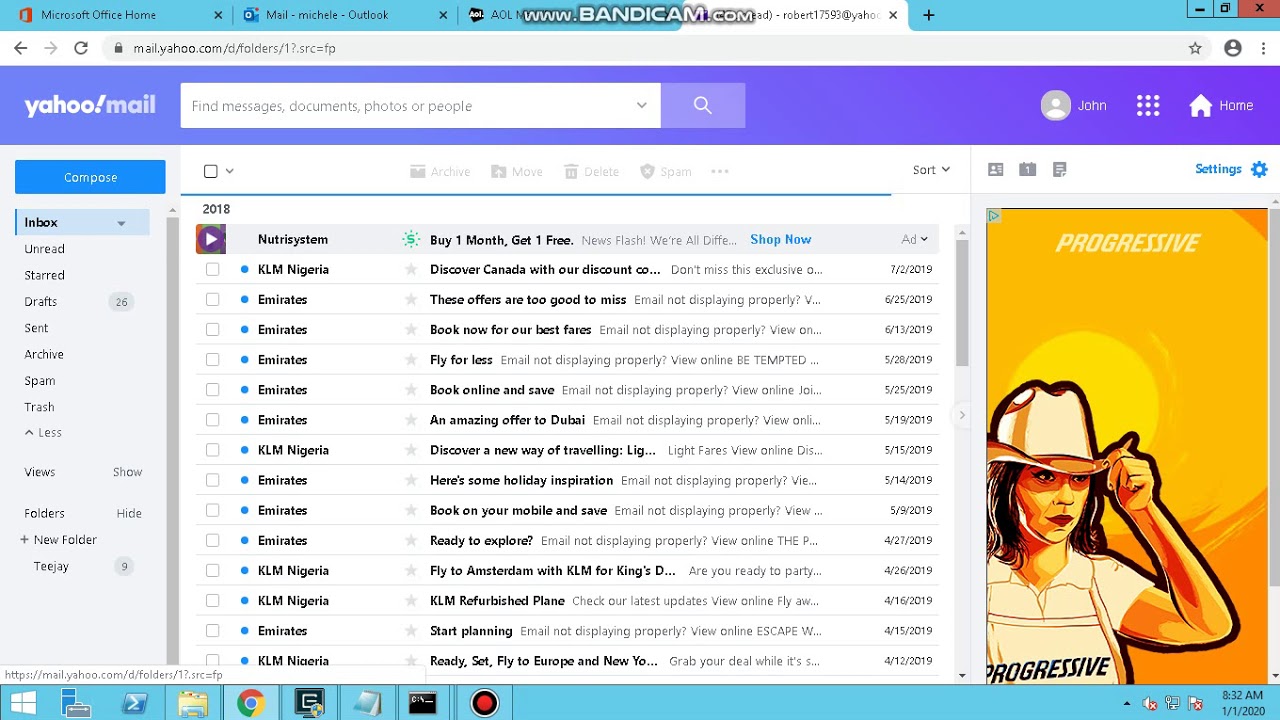This screenshot has height=720, width=1280.
Task: Open the Unread folder
Action: 45,249
